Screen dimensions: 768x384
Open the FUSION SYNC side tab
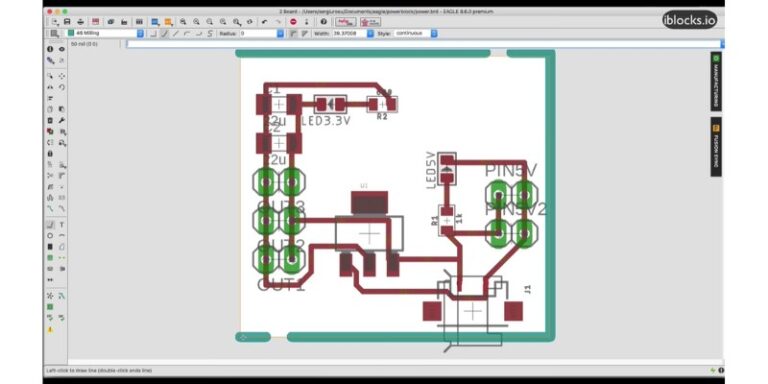coord(716,147)
